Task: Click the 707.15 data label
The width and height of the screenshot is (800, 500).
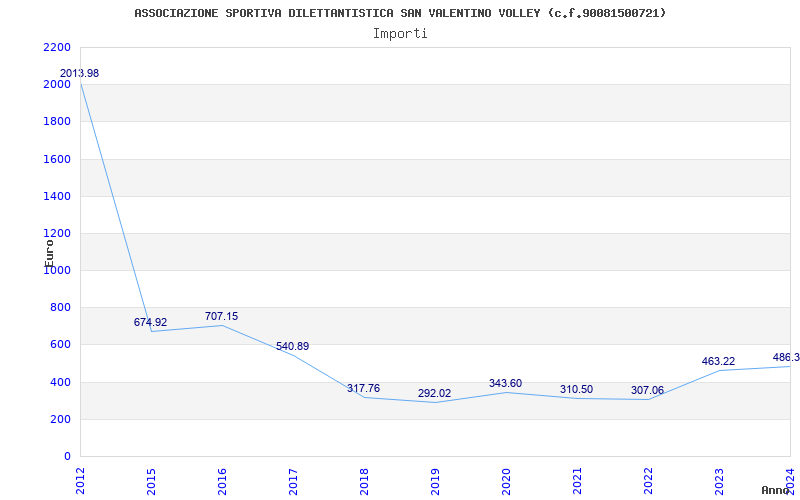Action: (x=221, y=316)
